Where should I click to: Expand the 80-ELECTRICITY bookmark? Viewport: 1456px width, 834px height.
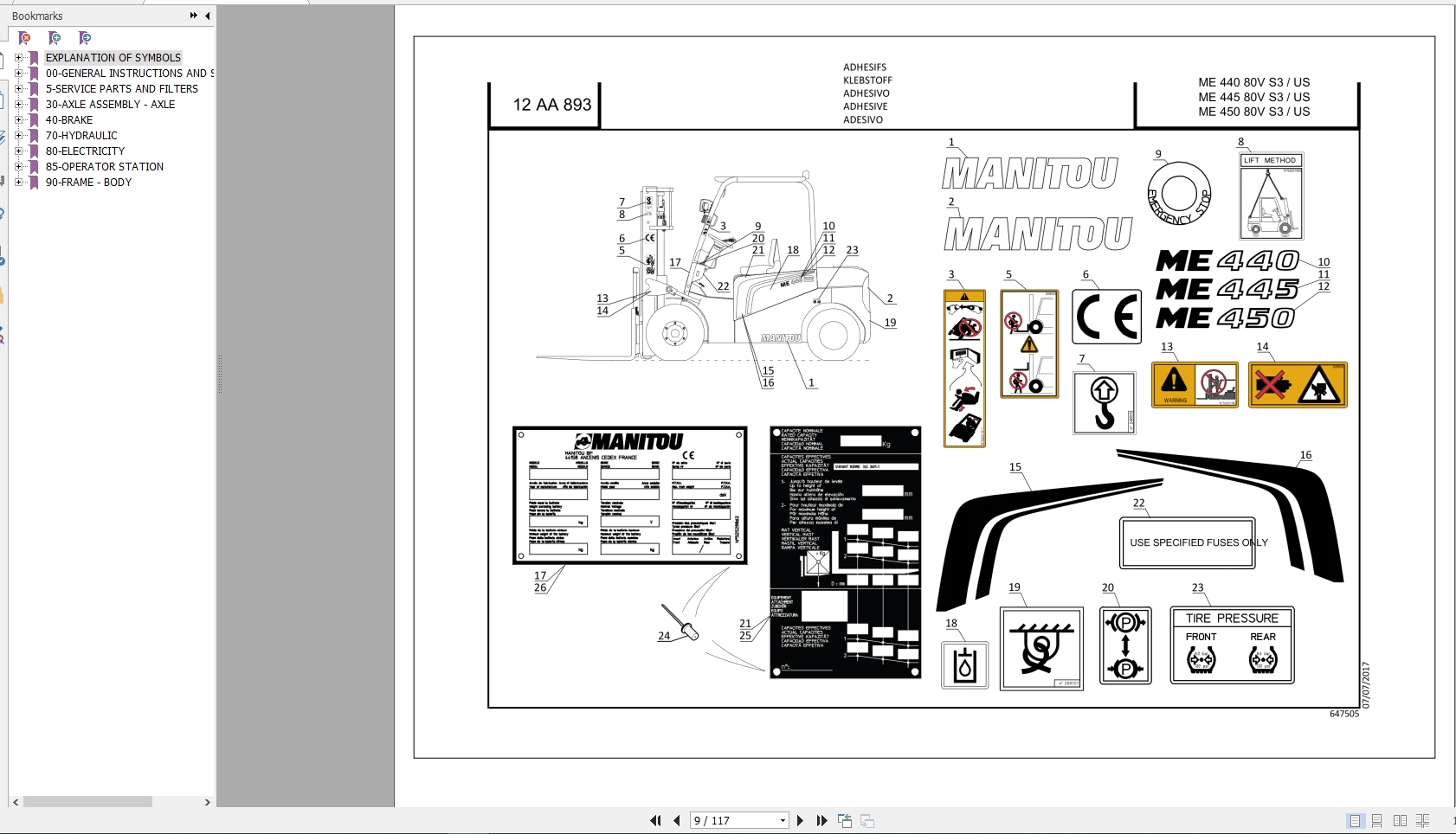(18, 151)
